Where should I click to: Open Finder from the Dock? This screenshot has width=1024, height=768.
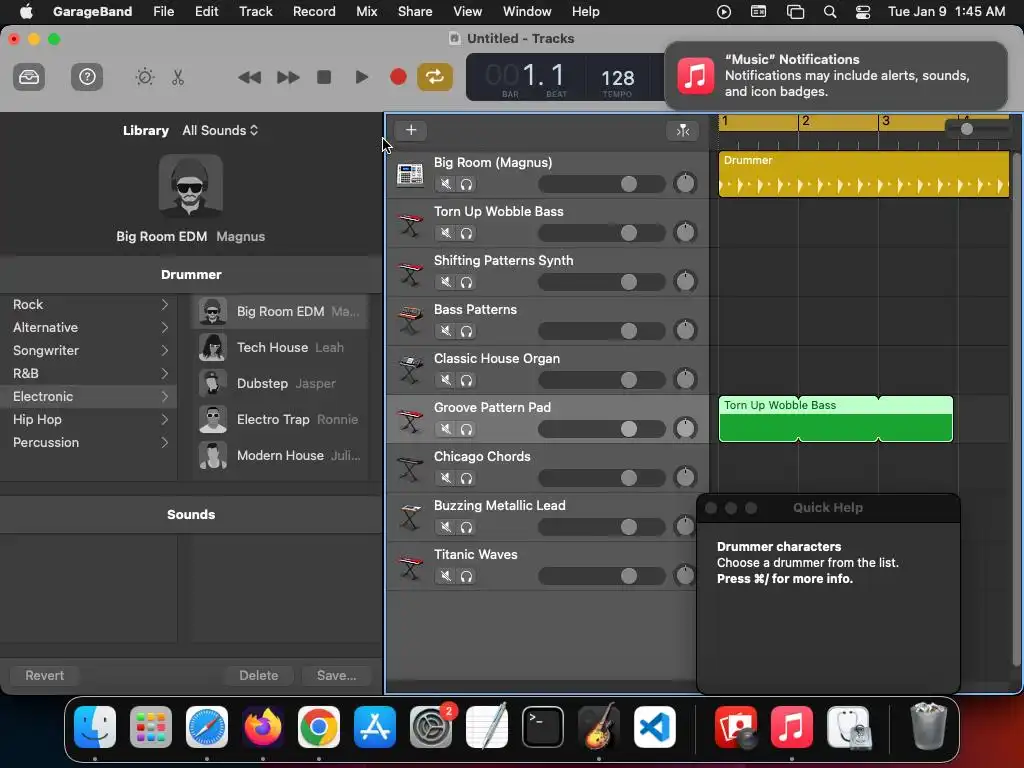(95, 726)
